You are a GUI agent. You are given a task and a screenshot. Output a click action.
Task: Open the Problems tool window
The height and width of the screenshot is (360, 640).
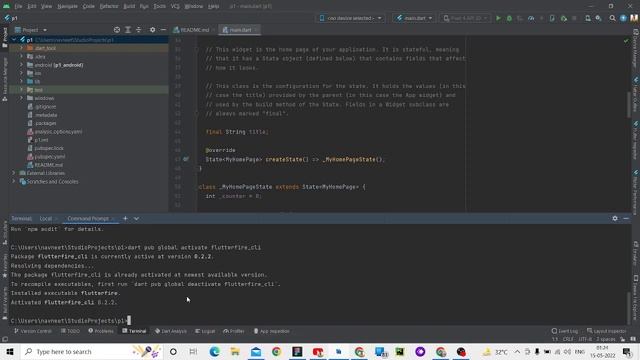click(101, 331)
